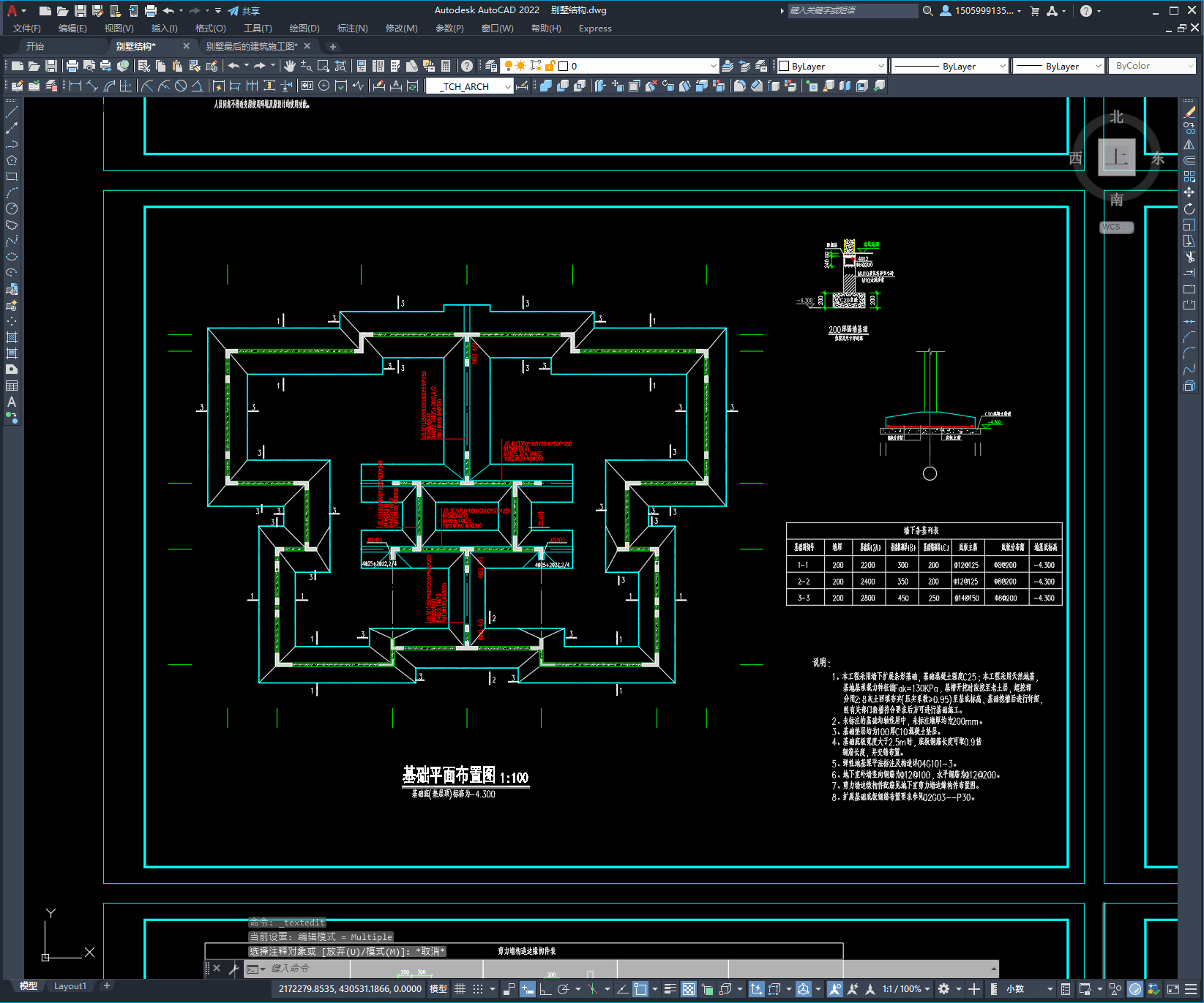
Task: Toggle object snap in status bar
Action: pos(641,989)
